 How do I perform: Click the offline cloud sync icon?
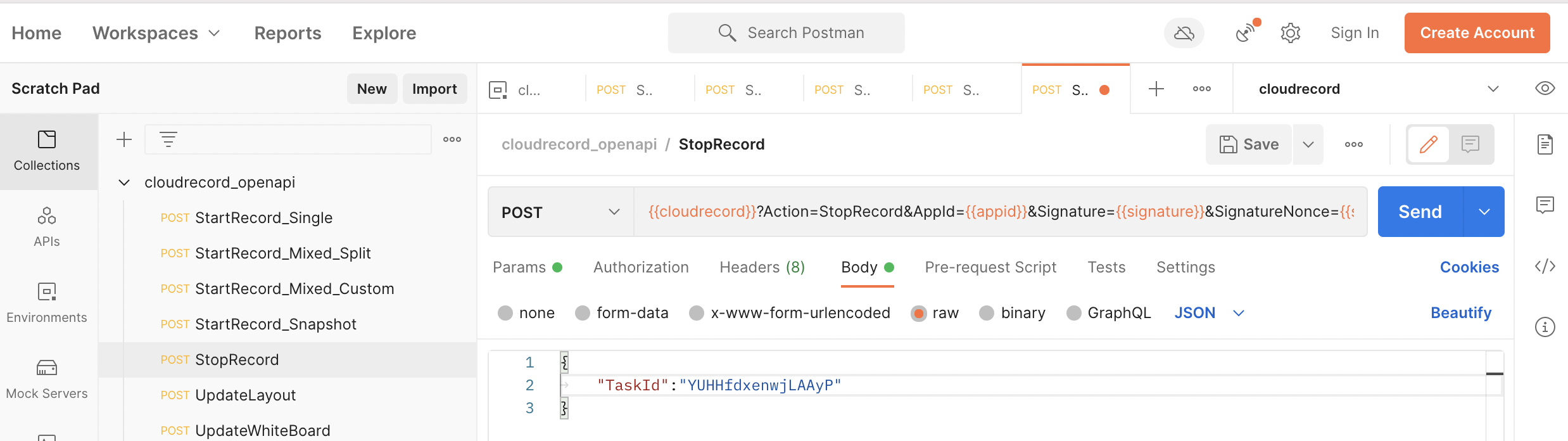click(1184, 33)
